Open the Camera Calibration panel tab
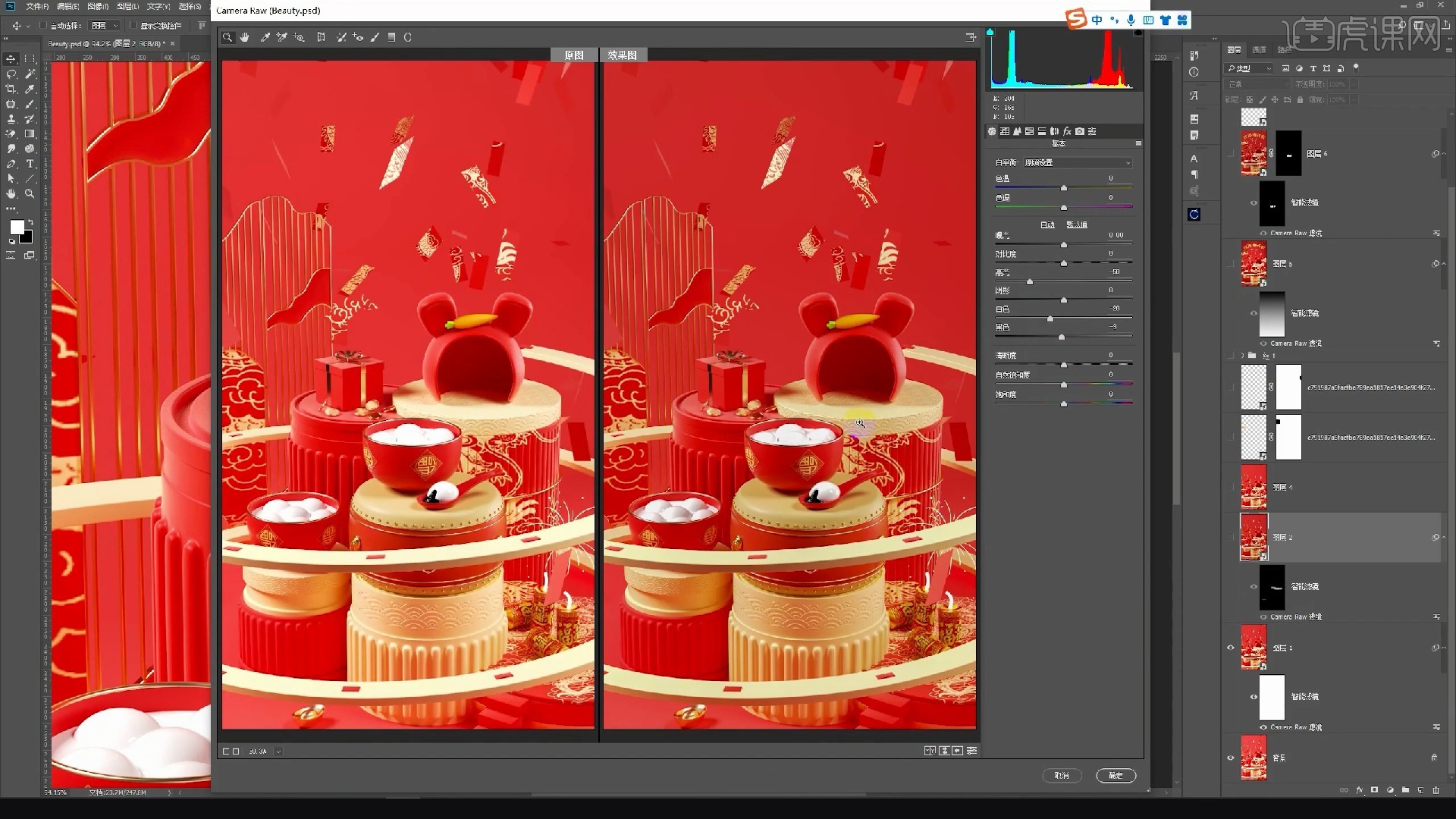 (1080, 131)
